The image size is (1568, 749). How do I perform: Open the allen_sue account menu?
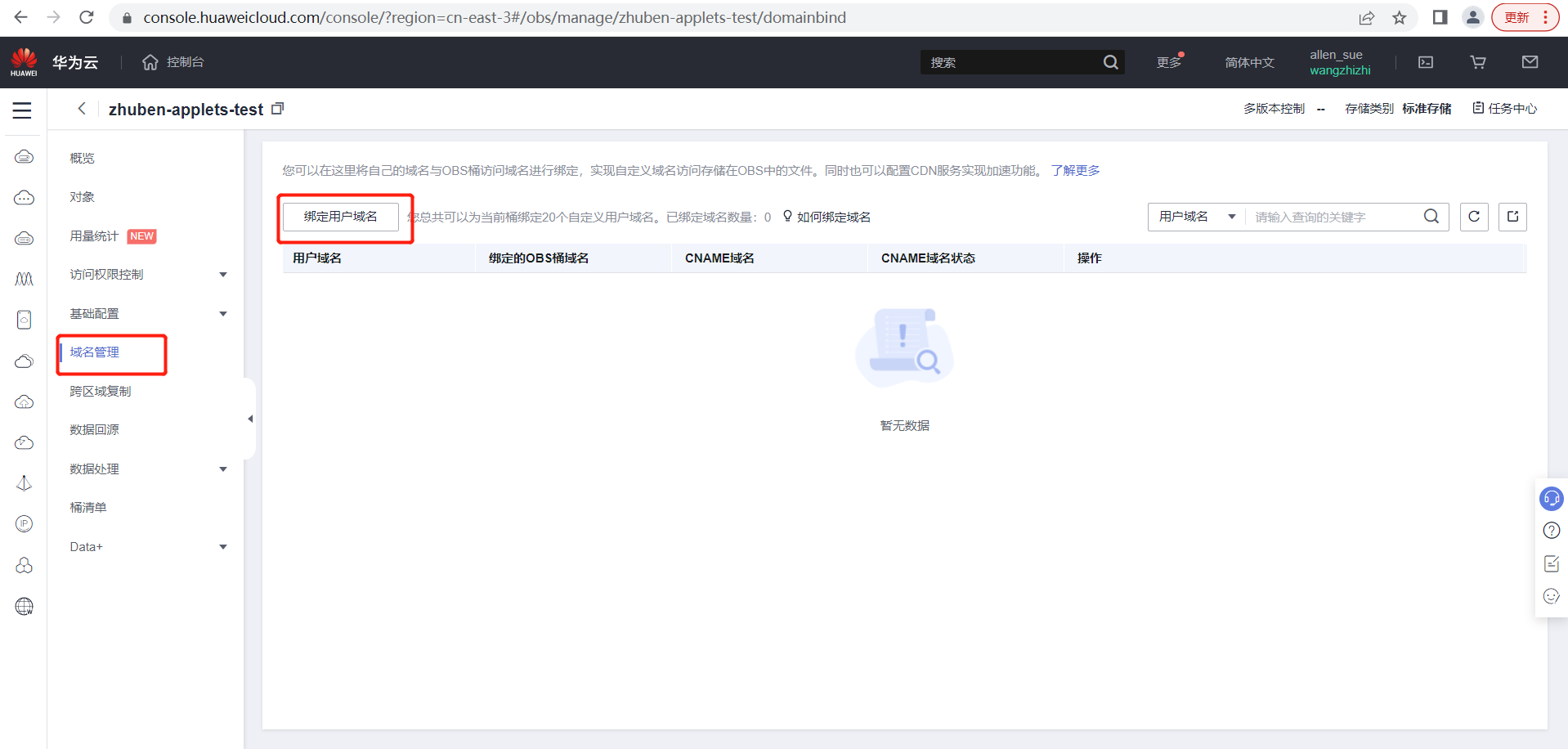pos(1340,62)
